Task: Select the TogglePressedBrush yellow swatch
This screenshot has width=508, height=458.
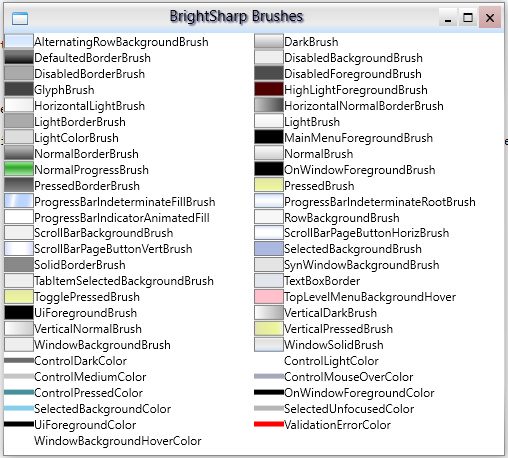Action: (x=19, y=297)
